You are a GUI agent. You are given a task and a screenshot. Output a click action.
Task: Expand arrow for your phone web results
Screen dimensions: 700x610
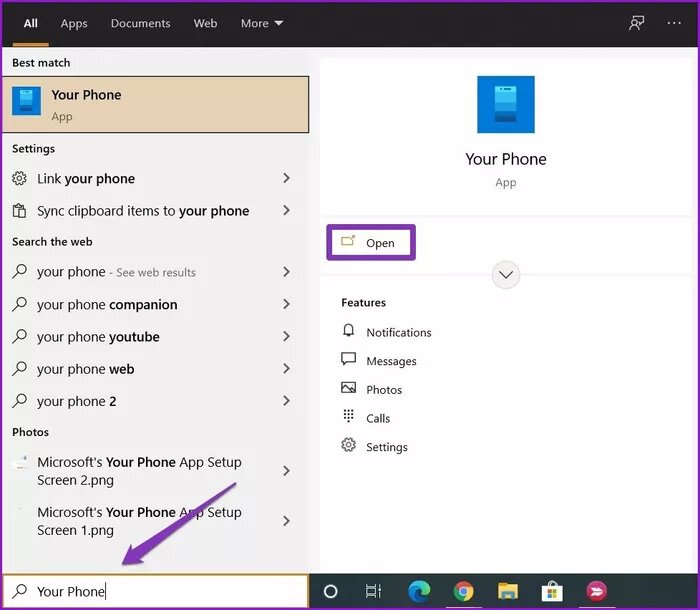coord(286,272)
